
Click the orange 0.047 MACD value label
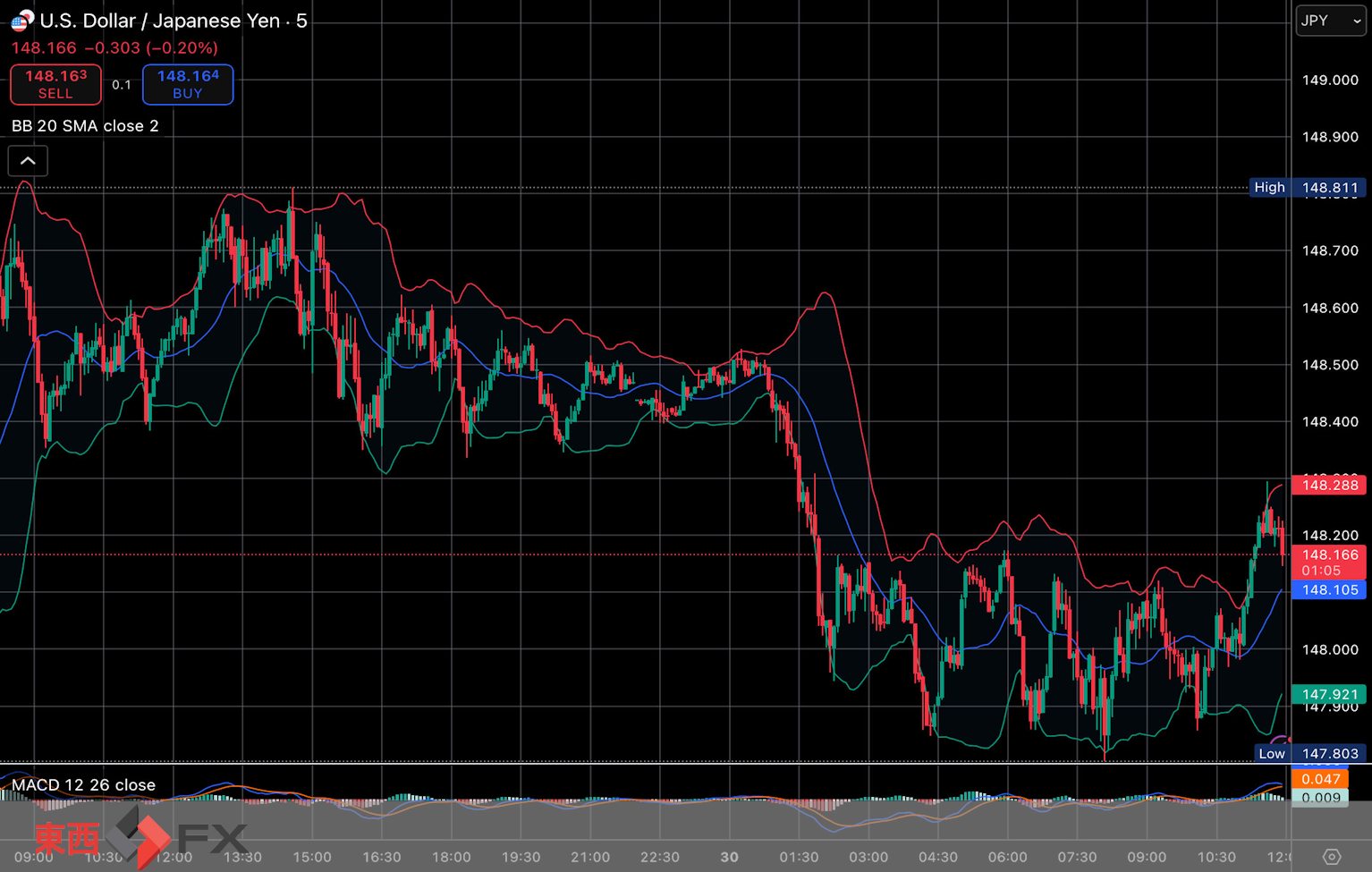click(1320, 779)
